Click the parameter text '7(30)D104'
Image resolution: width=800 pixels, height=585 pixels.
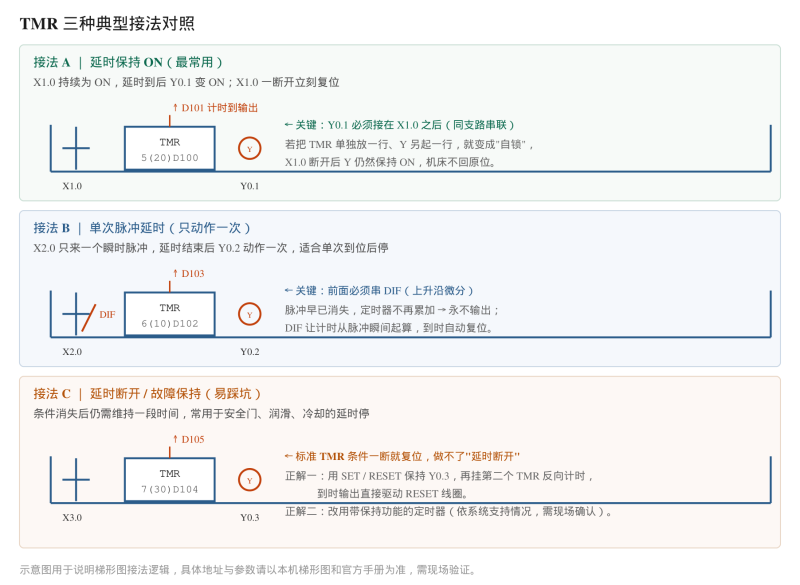pos(170,490)
